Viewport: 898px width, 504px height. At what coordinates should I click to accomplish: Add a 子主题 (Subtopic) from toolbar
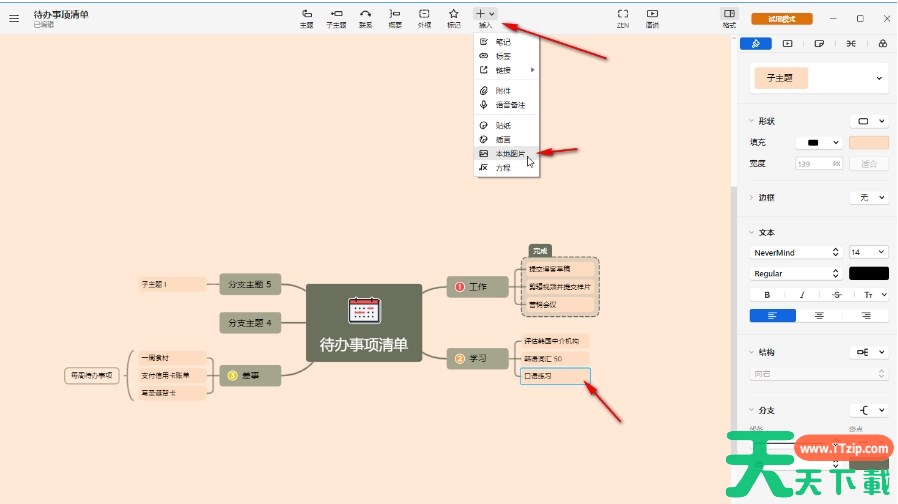pyautogui.click(x=336, y=17)
